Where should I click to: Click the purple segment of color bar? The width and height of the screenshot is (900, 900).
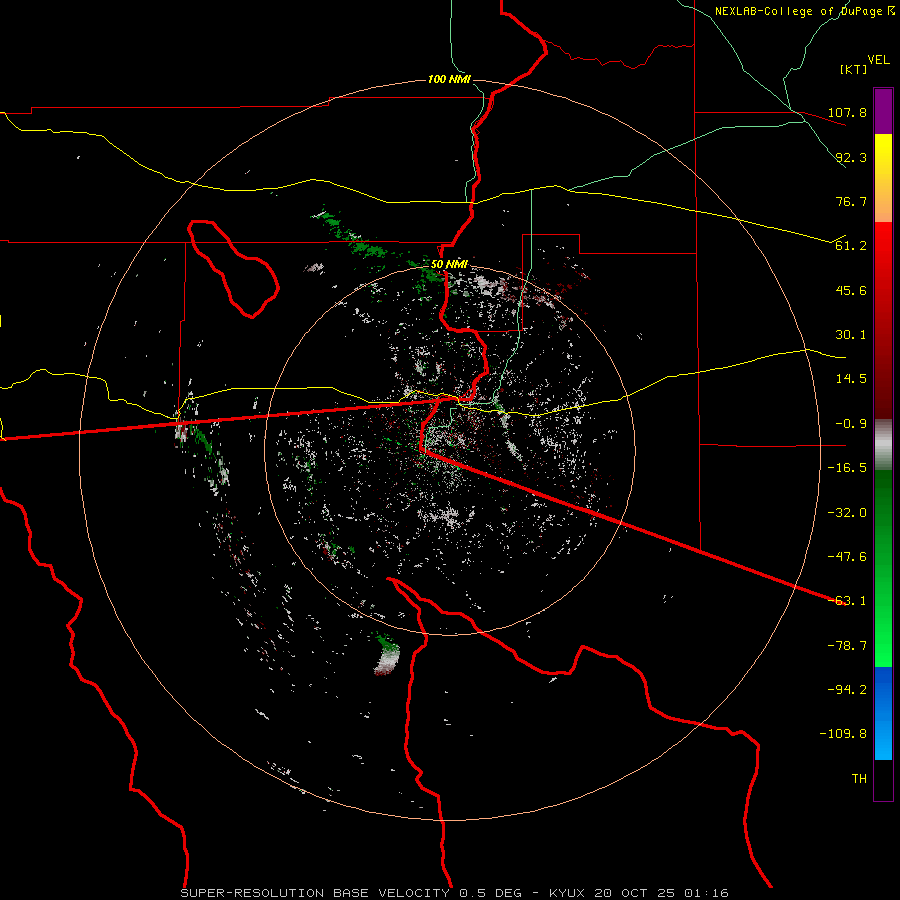[x=883, y=111]
